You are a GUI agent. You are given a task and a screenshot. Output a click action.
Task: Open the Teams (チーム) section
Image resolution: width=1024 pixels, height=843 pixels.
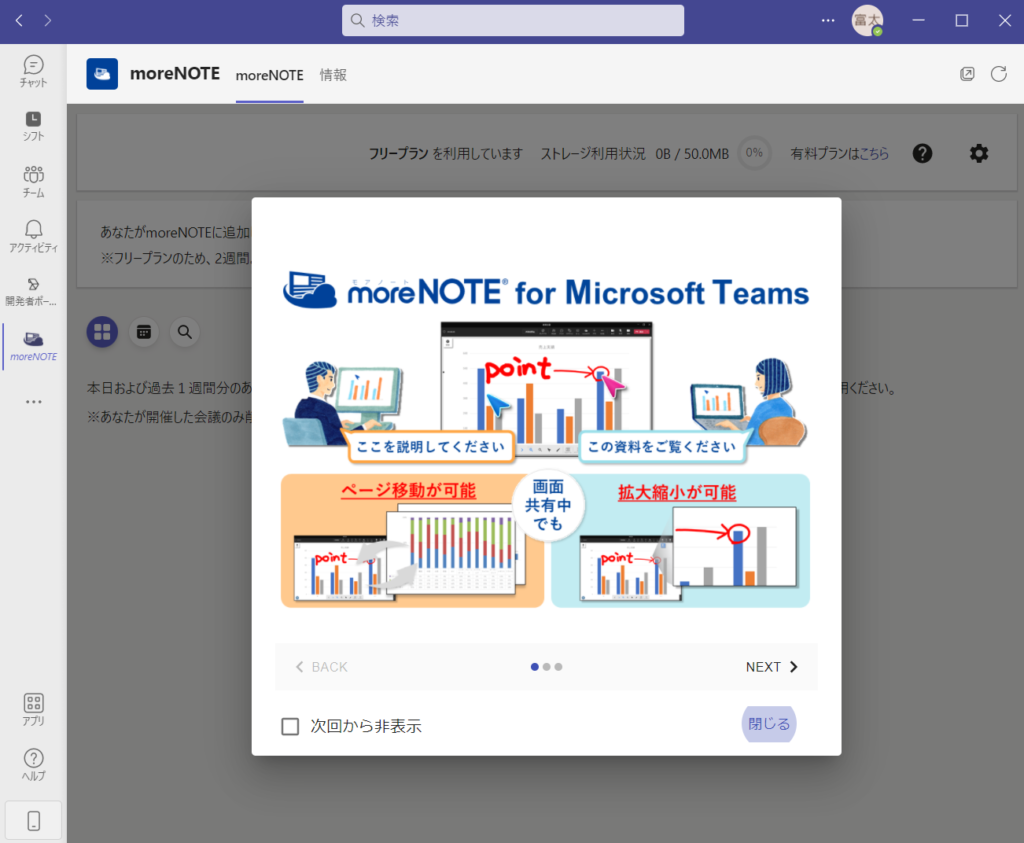[x=33, y=182]
